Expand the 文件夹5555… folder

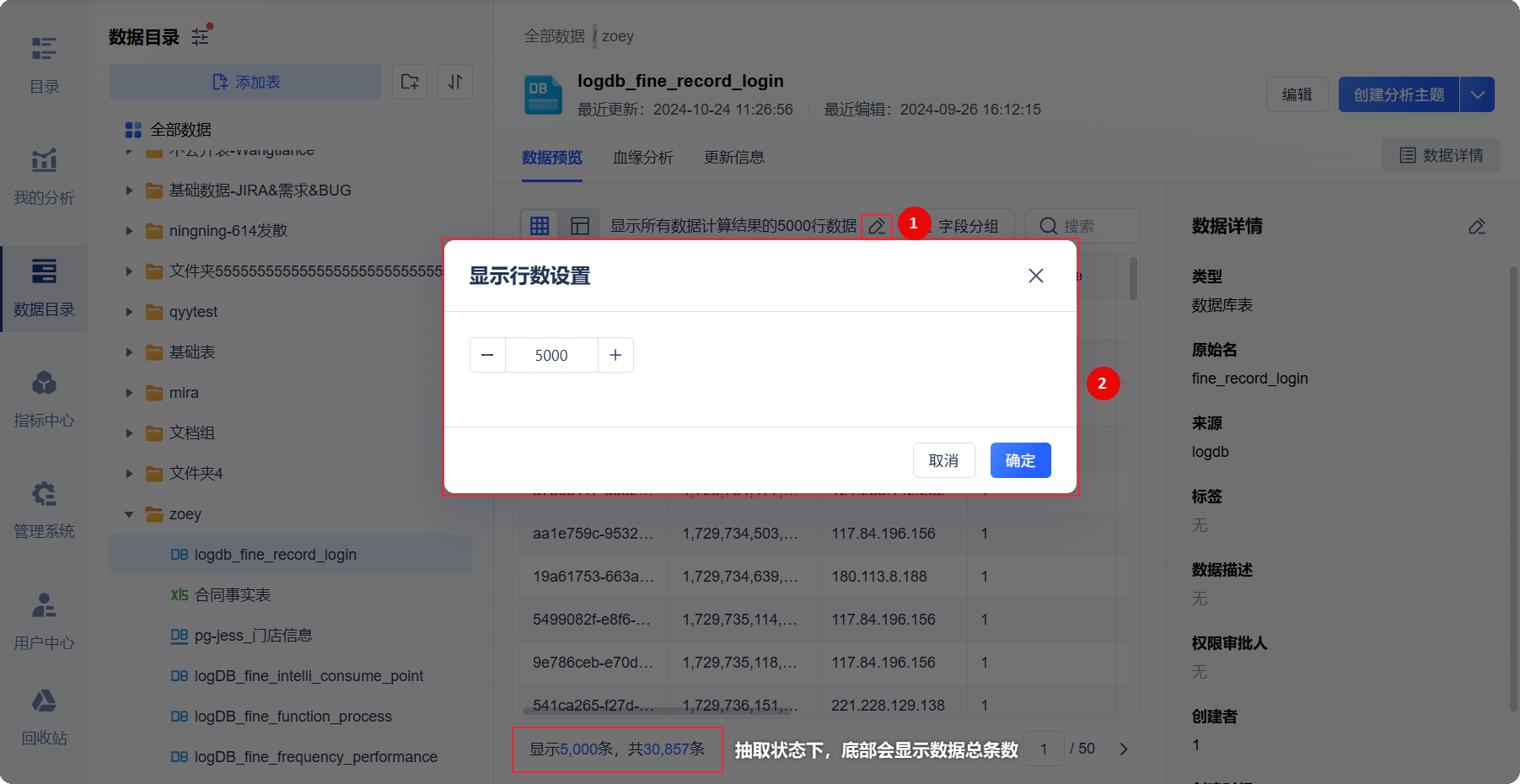coord(129,271)
